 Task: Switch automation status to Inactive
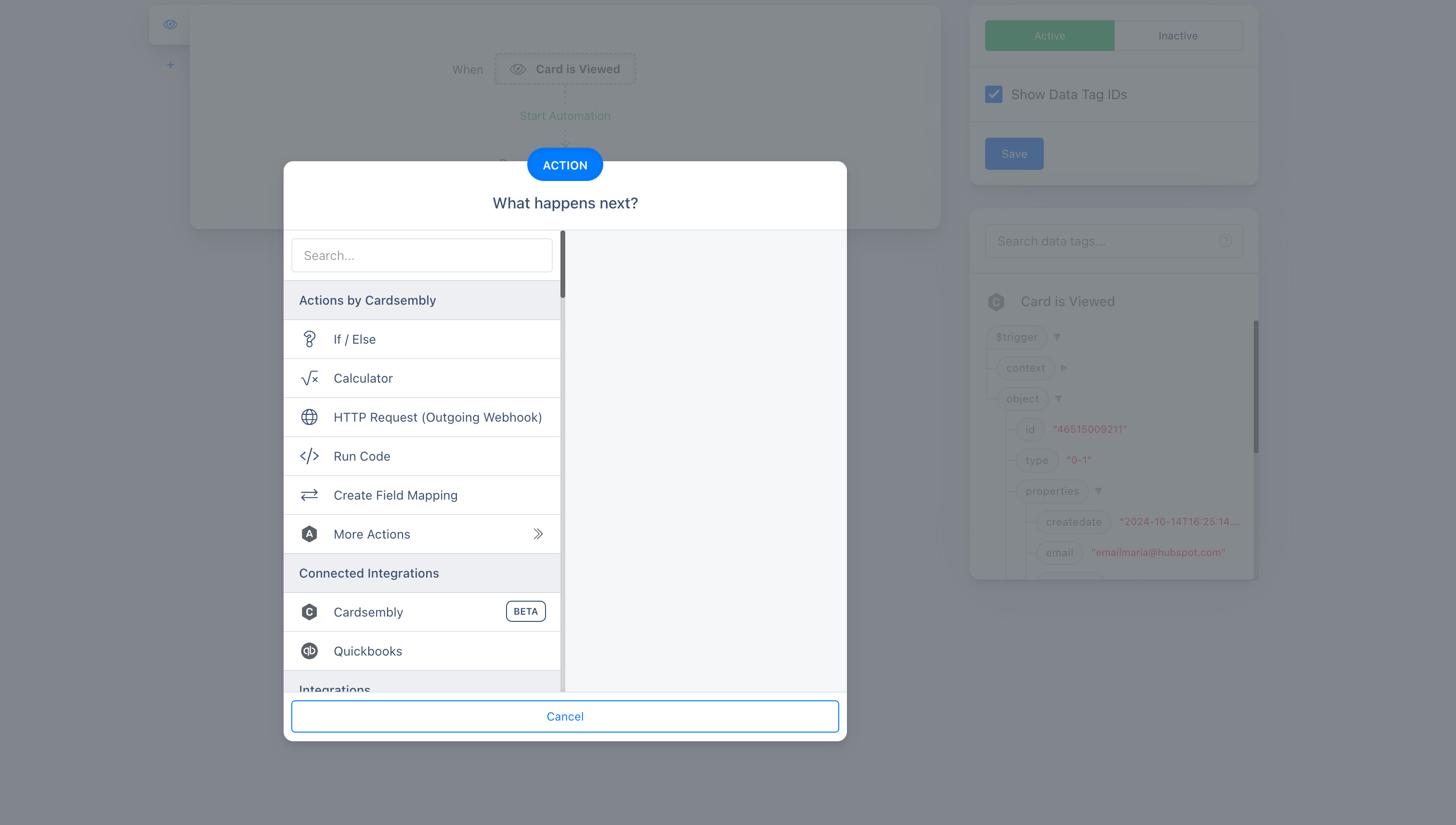click(1178, 36)
